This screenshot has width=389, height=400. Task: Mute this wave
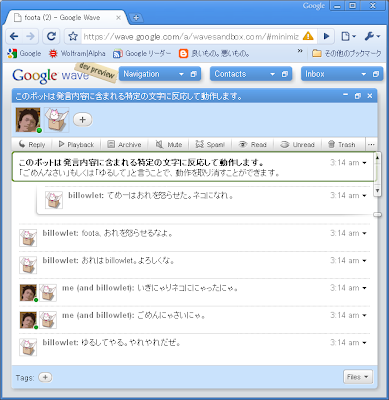(x=169, y=144)
